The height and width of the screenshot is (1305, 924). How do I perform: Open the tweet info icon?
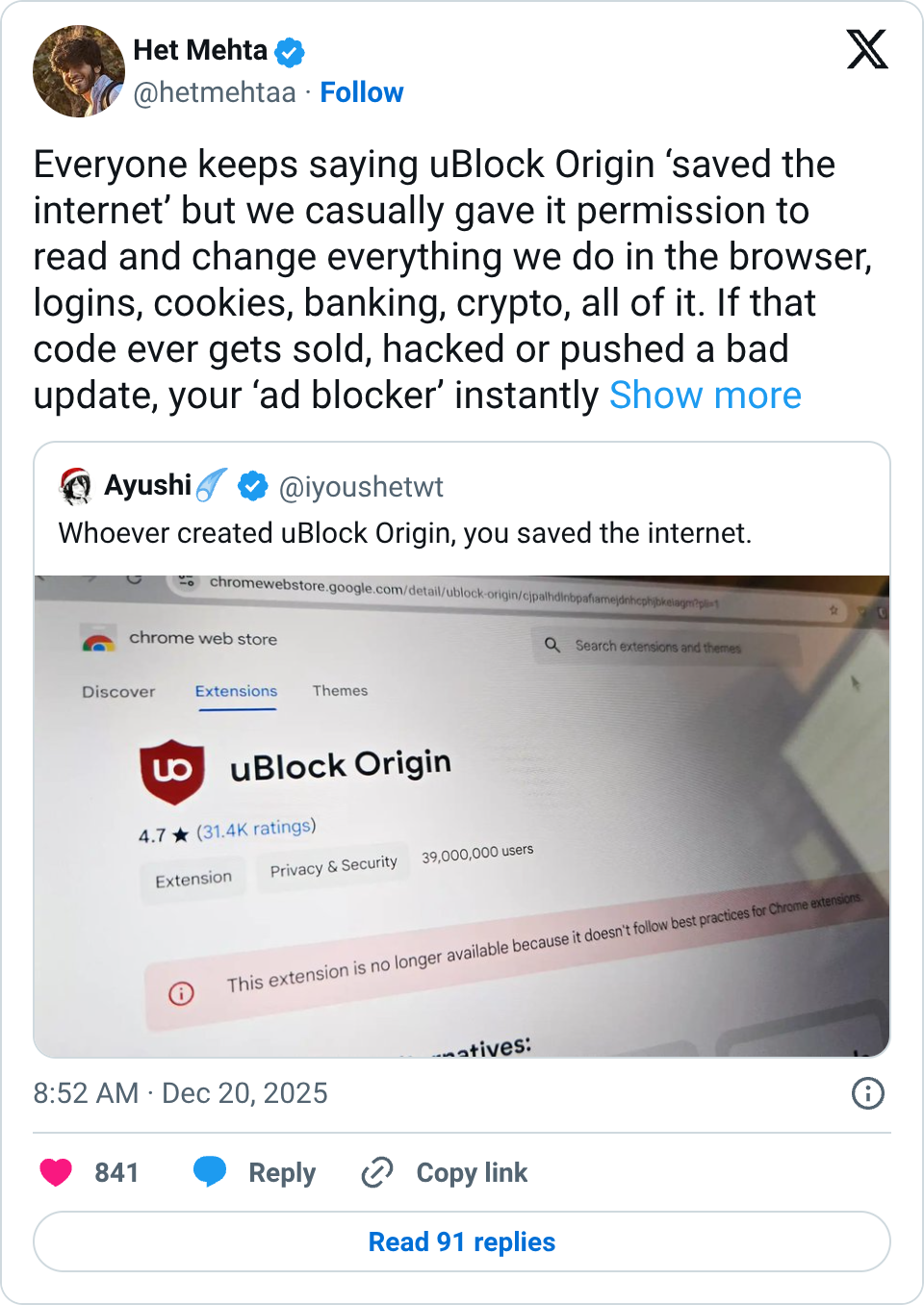point(867,1093)
